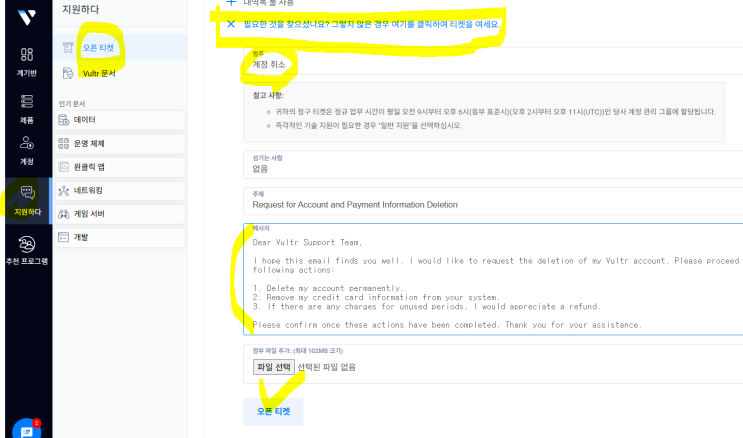
Task: Open the 계정 account icon
Action: 27,142
